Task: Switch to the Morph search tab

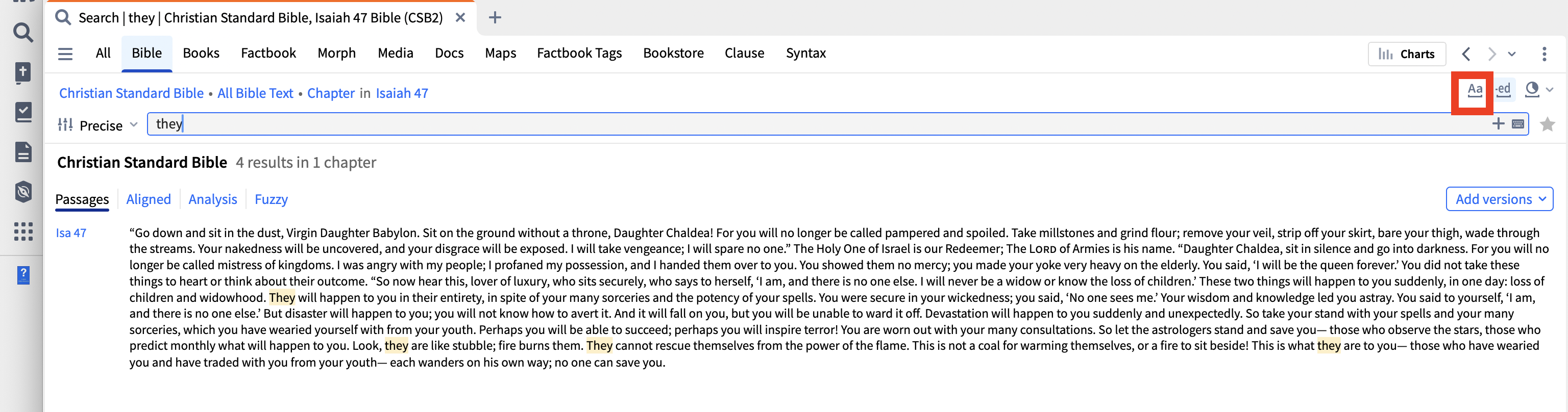Action: point(336,54)
